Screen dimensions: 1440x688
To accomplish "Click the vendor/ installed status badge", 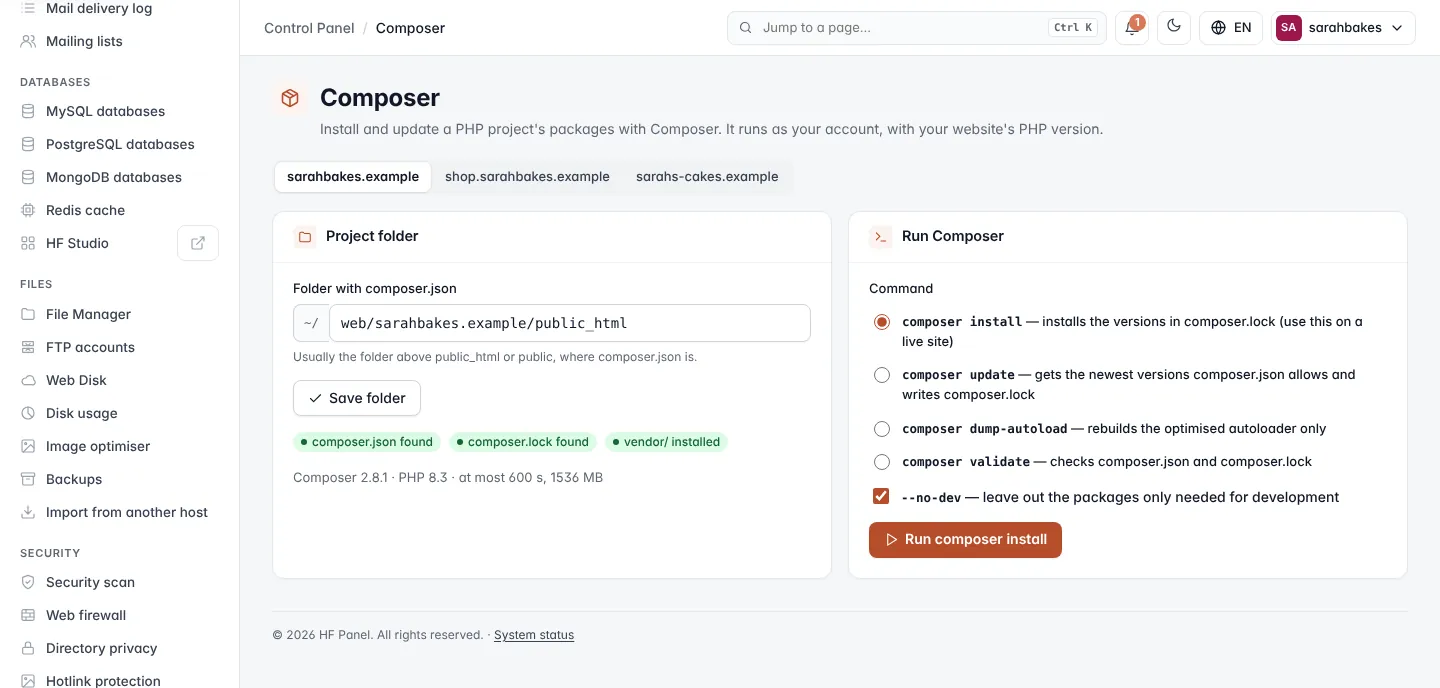I will pyautogui.click(x=666, y=442).
